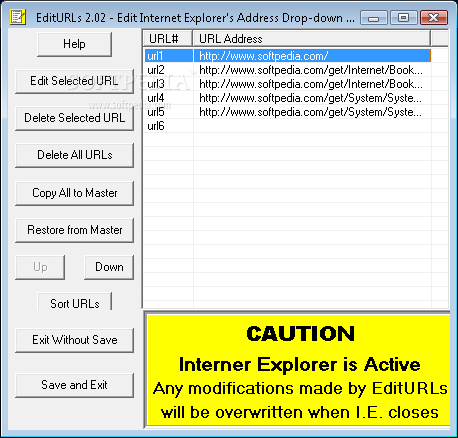Click Save and Exit button
The image size is (458, 438).
74,385
